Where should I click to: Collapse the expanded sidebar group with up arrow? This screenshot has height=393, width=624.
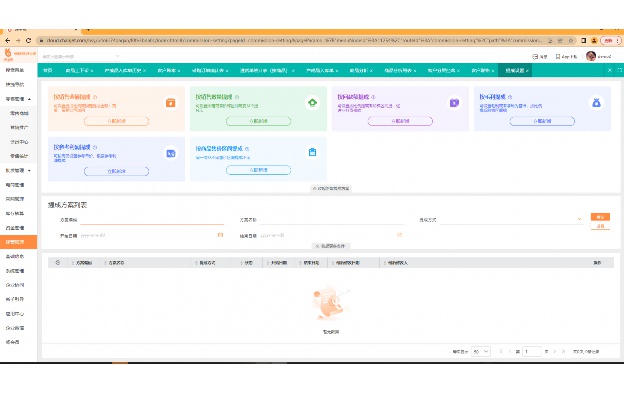29,99
